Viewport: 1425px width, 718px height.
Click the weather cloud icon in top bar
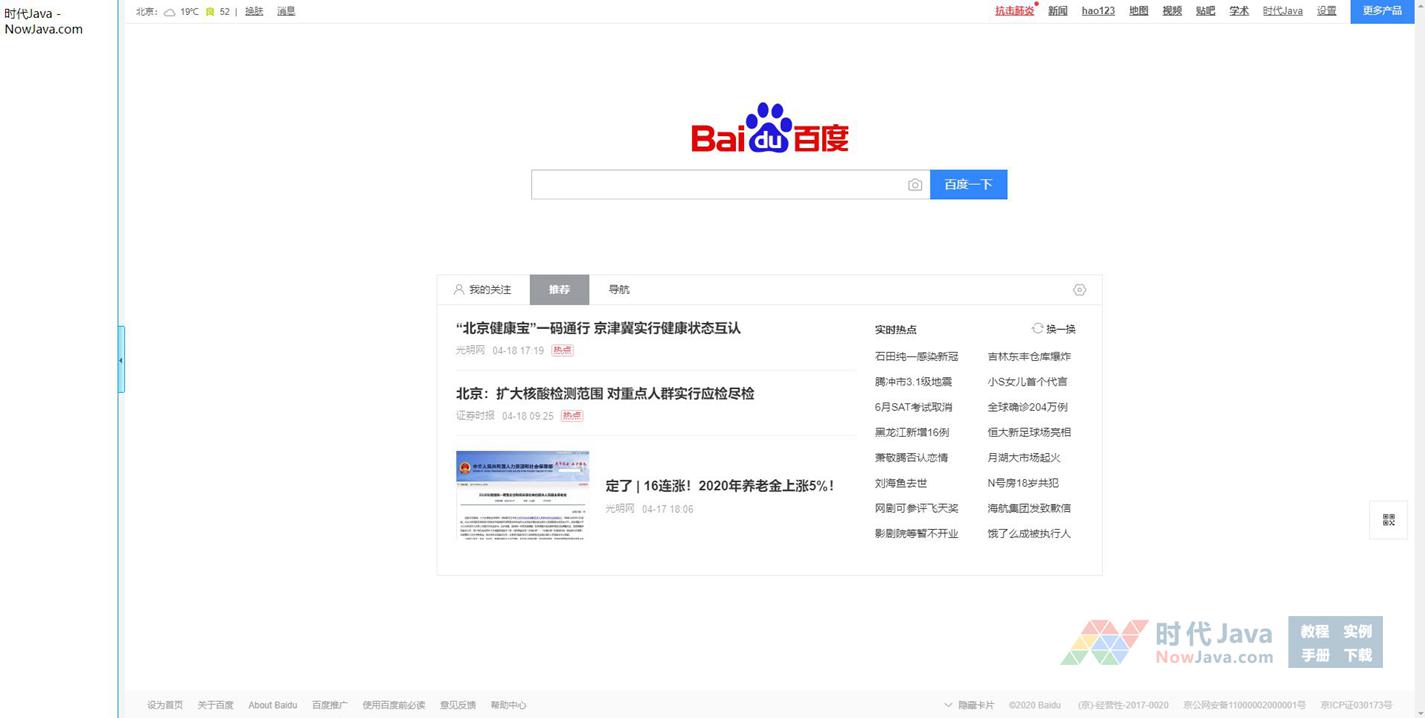pyautogui.click(x=169, y=12)
